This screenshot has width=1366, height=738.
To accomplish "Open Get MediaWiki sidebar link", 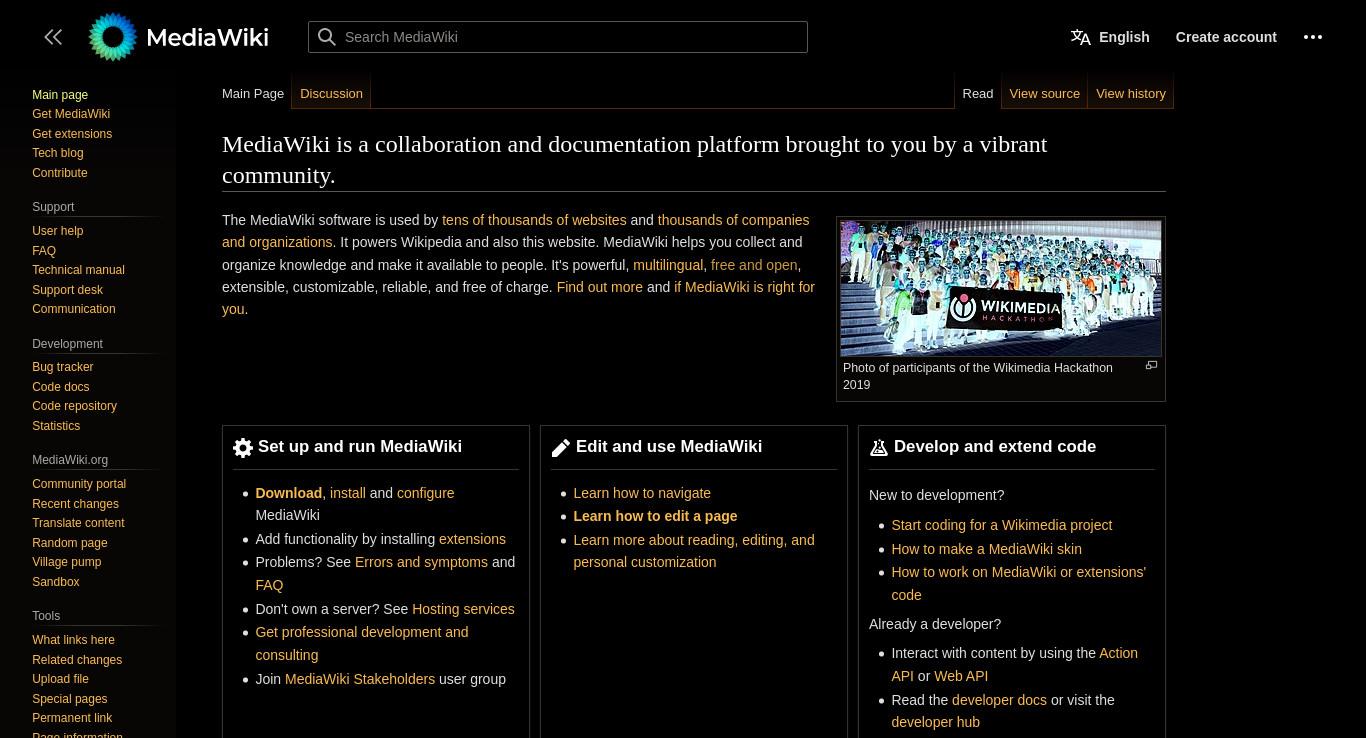I will point(71,114).
